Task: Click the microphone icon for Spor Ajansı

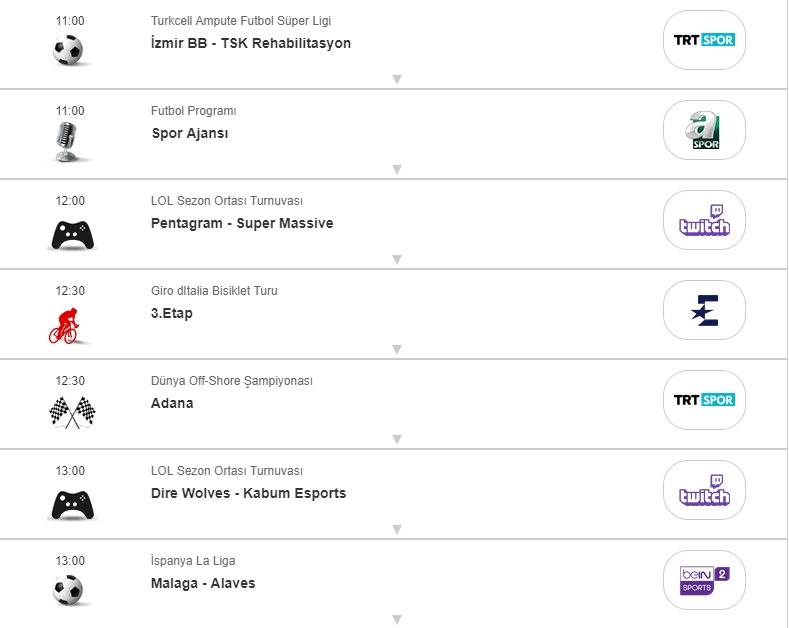Action: [x=68, y=141]
